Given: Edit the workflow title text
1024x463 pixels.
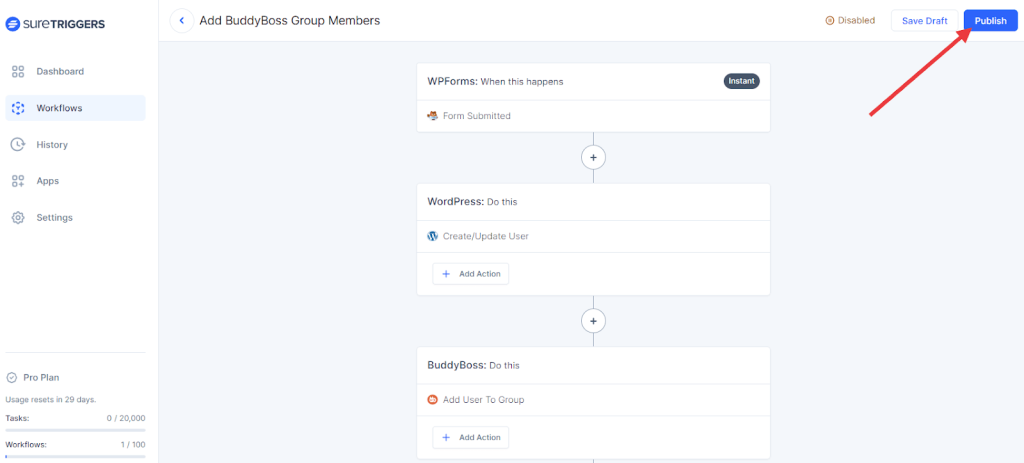Looking at the screenshot, I should coord(290,21).
